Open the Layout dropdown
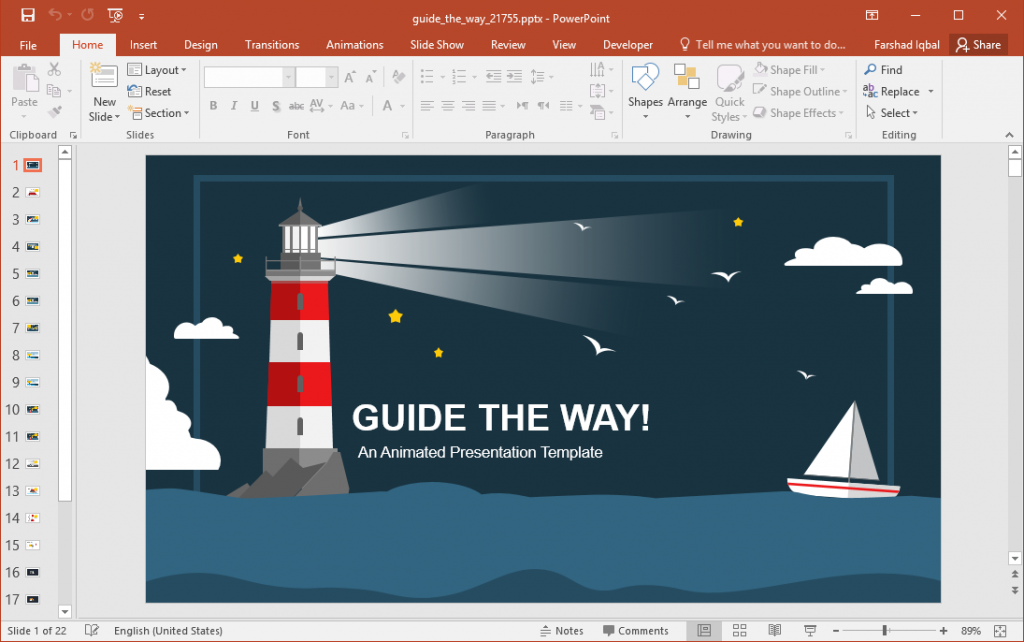This screenshot has height=642, width=1024. point(160,69)
